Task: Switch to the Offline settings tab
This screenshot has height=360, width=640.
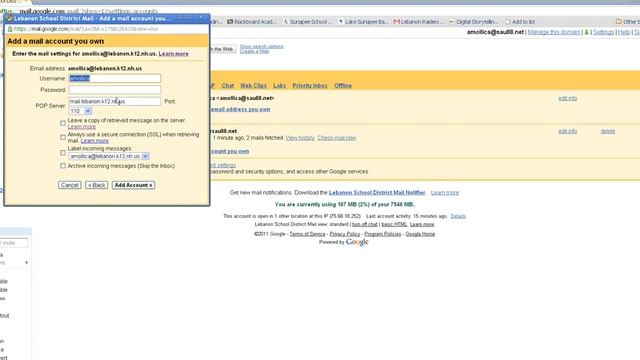Action: tap(343, 85)
